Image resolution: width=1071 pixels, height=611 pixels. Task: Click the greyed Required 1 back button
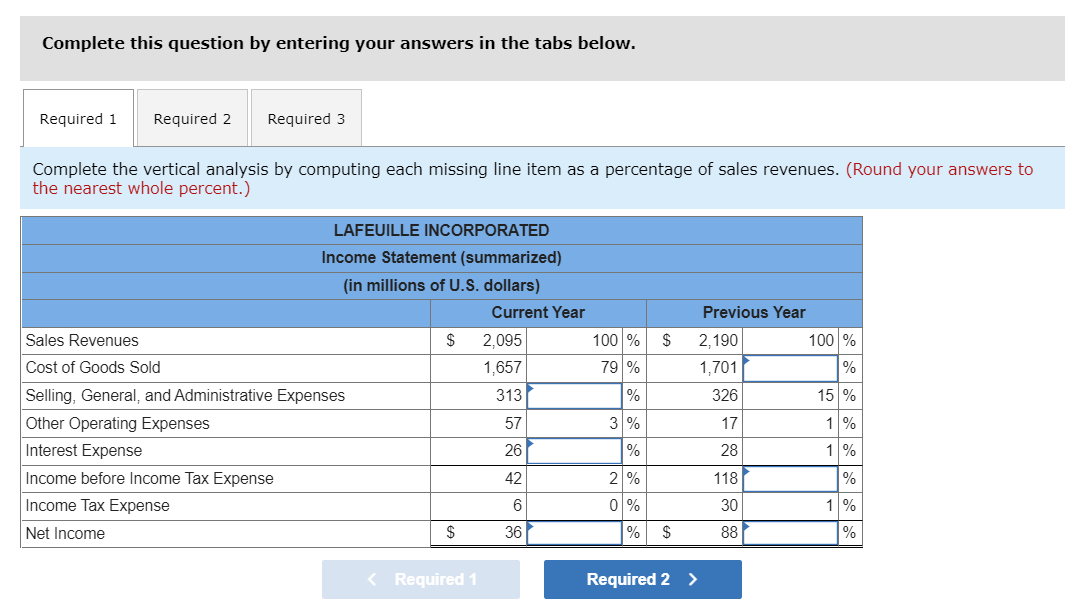[x=421, y=580]
